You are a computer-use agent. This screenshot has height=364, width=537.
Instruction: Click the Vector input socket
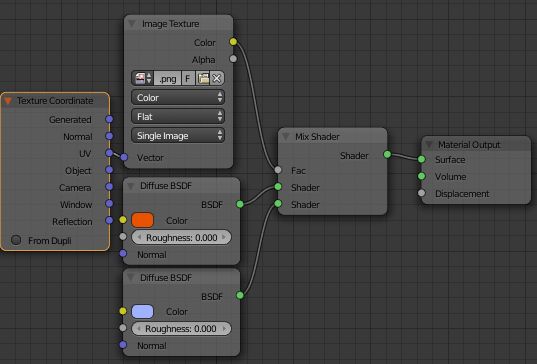coord(124,157)
